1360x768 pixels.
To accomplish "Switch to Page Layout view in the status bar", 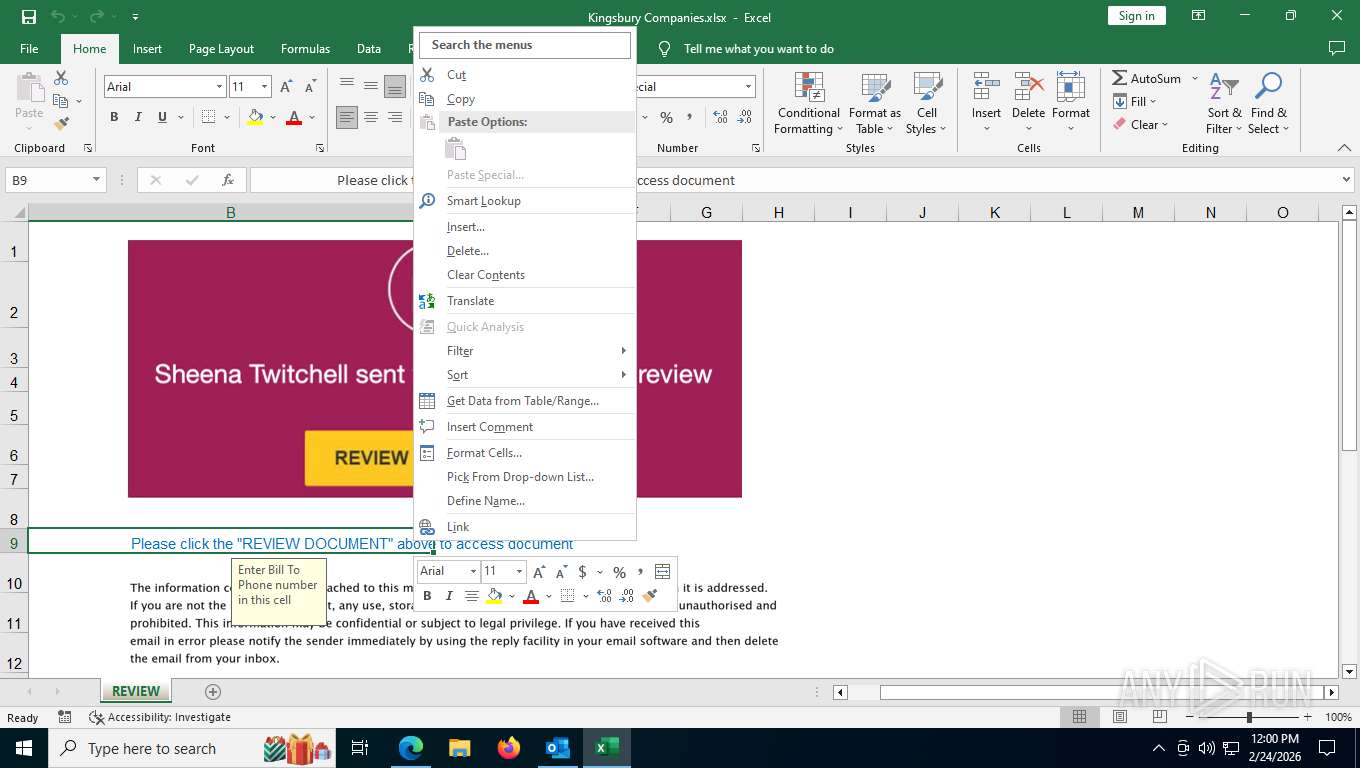I will point(1120,717).
